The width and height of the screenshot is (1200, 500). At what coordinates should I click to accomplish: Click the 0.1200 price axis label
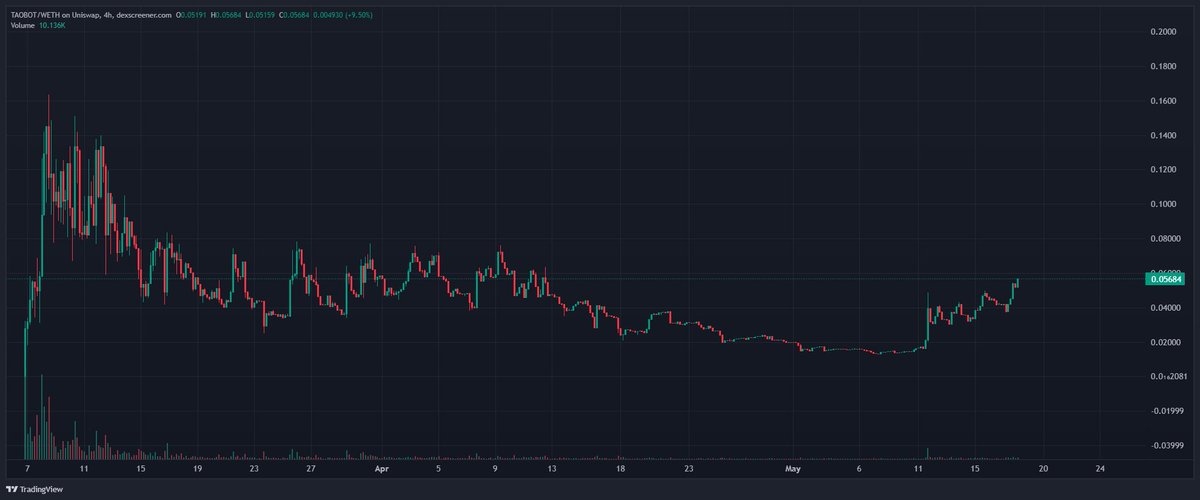(1163, 170)
